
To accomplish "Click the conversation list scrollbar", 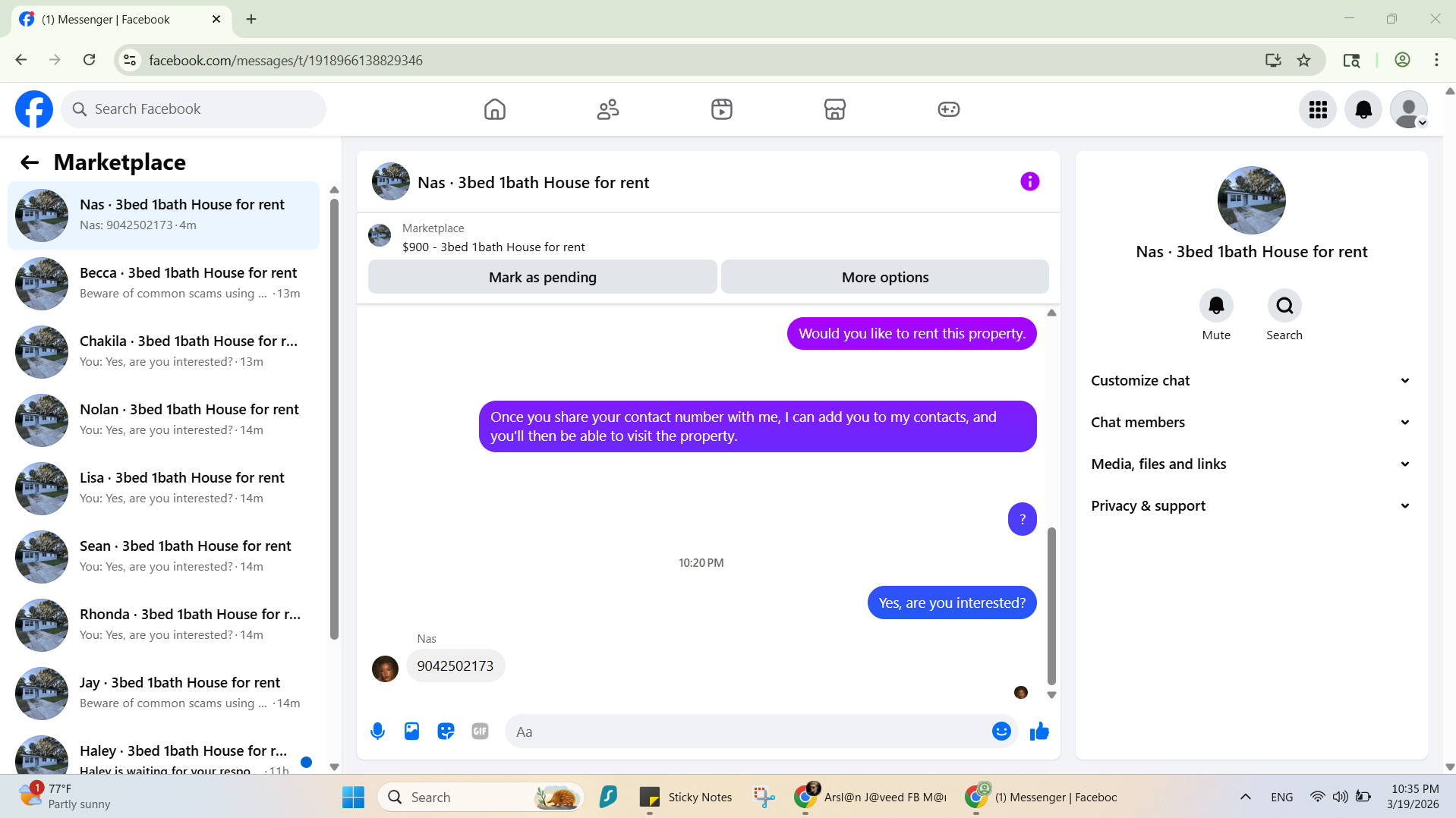I will pos(334,419).
